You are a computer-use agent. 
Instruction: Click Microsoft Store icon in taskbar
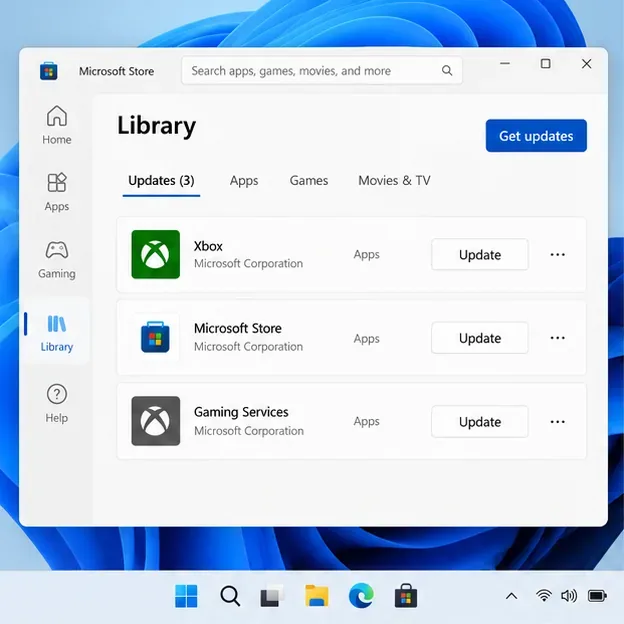[x=406, y=596]
